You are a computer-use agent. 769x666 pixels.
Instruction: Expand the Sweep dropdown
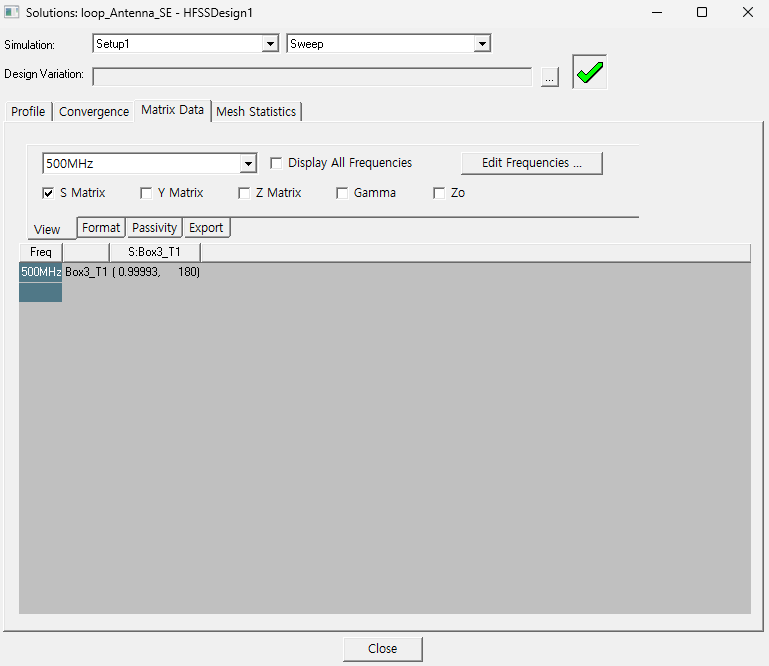tap(482, 44)
